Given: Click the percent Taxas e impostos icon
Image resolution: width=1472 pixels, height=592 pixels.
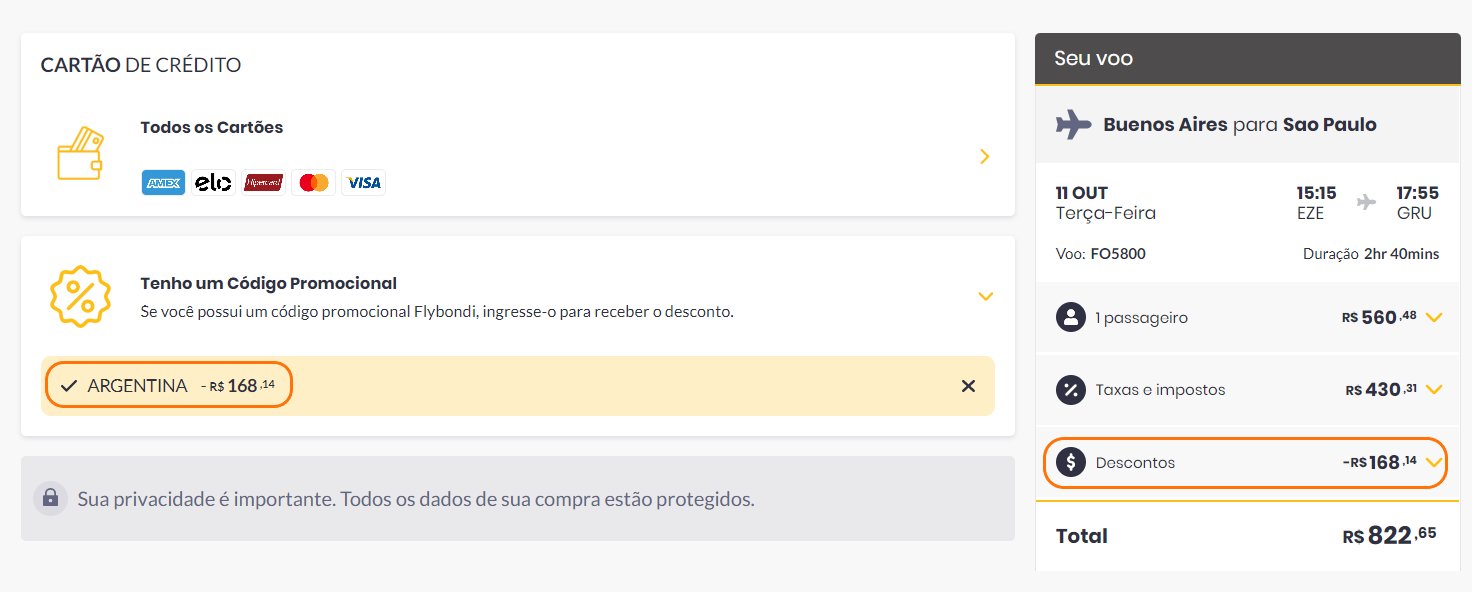Looking at the screenshot, I should (1071, 390).
